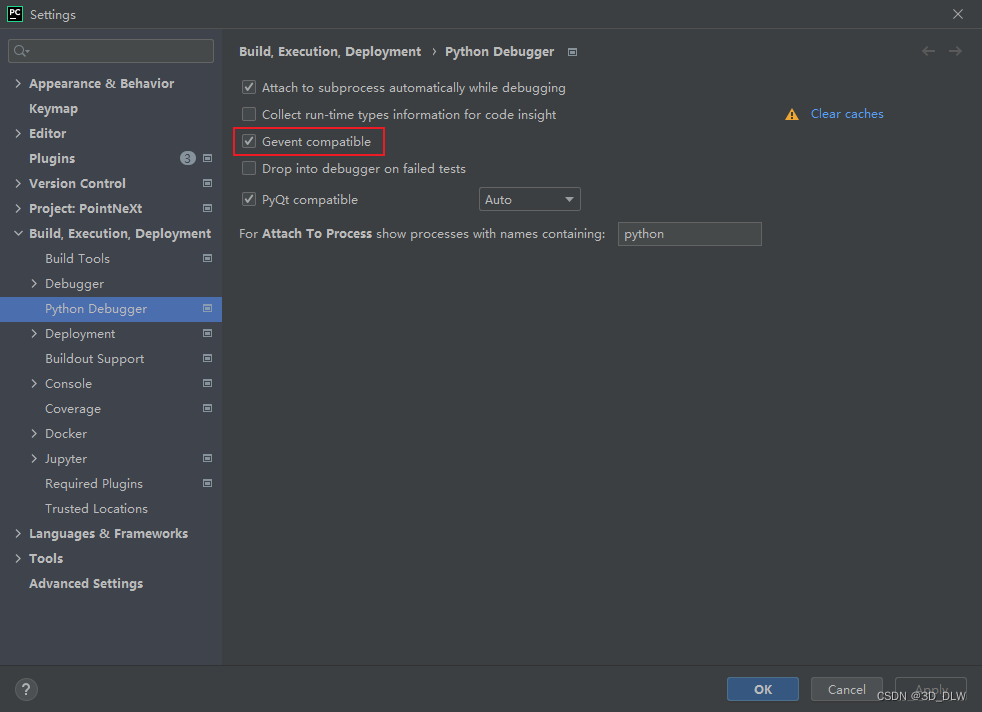Open Advanced Settings page

click(86, 584)
